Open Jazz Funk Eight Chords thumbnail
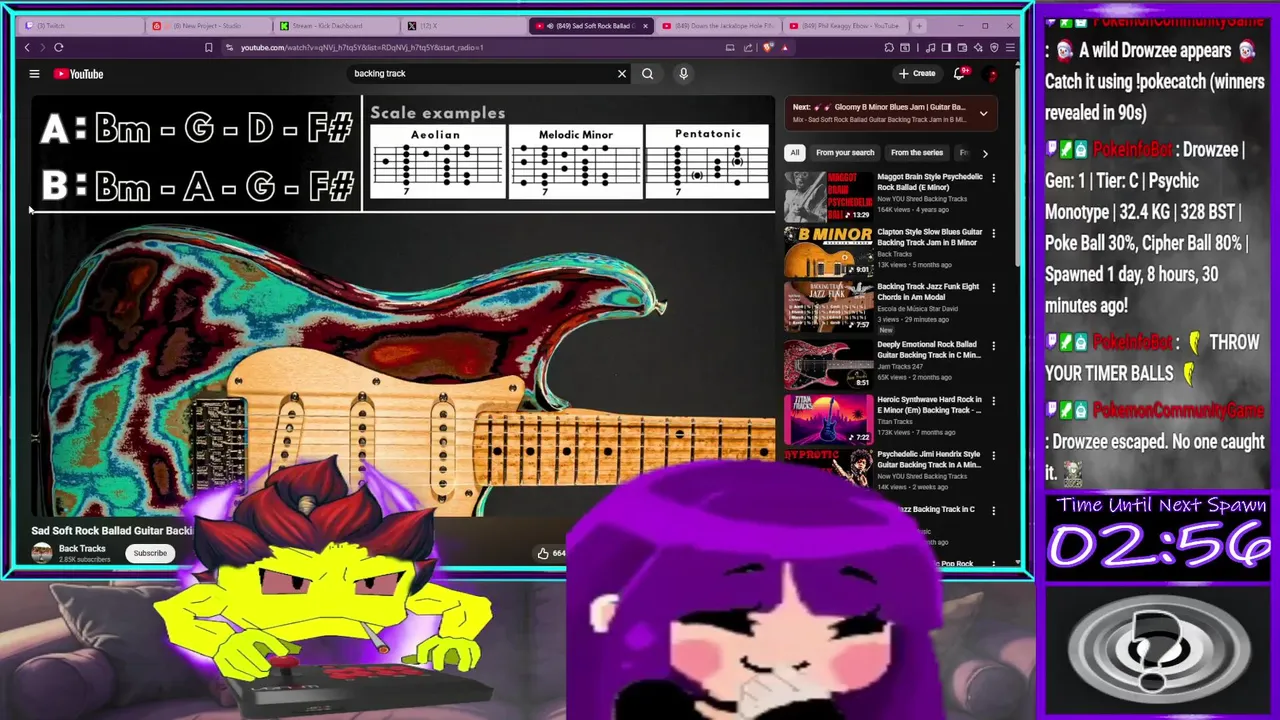The image size is (1280, 720). pyautogui.click(x=829, y=307)
